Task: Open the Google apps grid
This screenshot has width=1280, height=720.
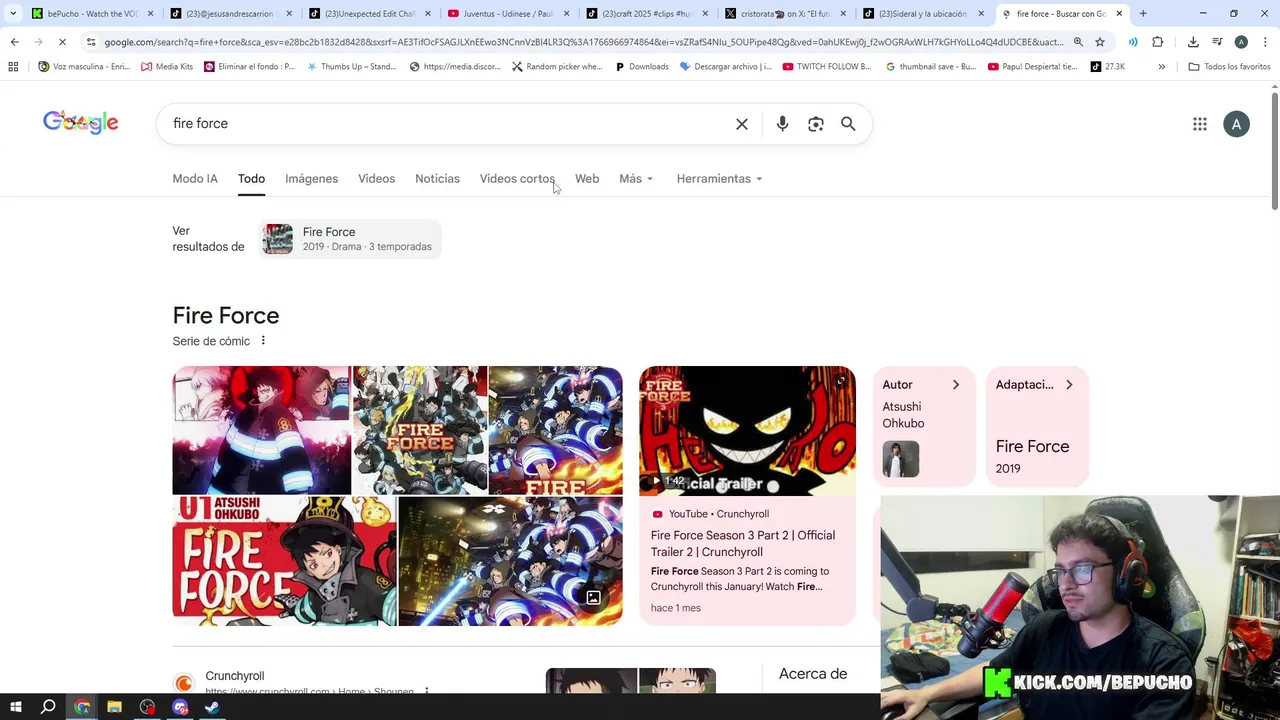Action: (x=1200, y=124)
